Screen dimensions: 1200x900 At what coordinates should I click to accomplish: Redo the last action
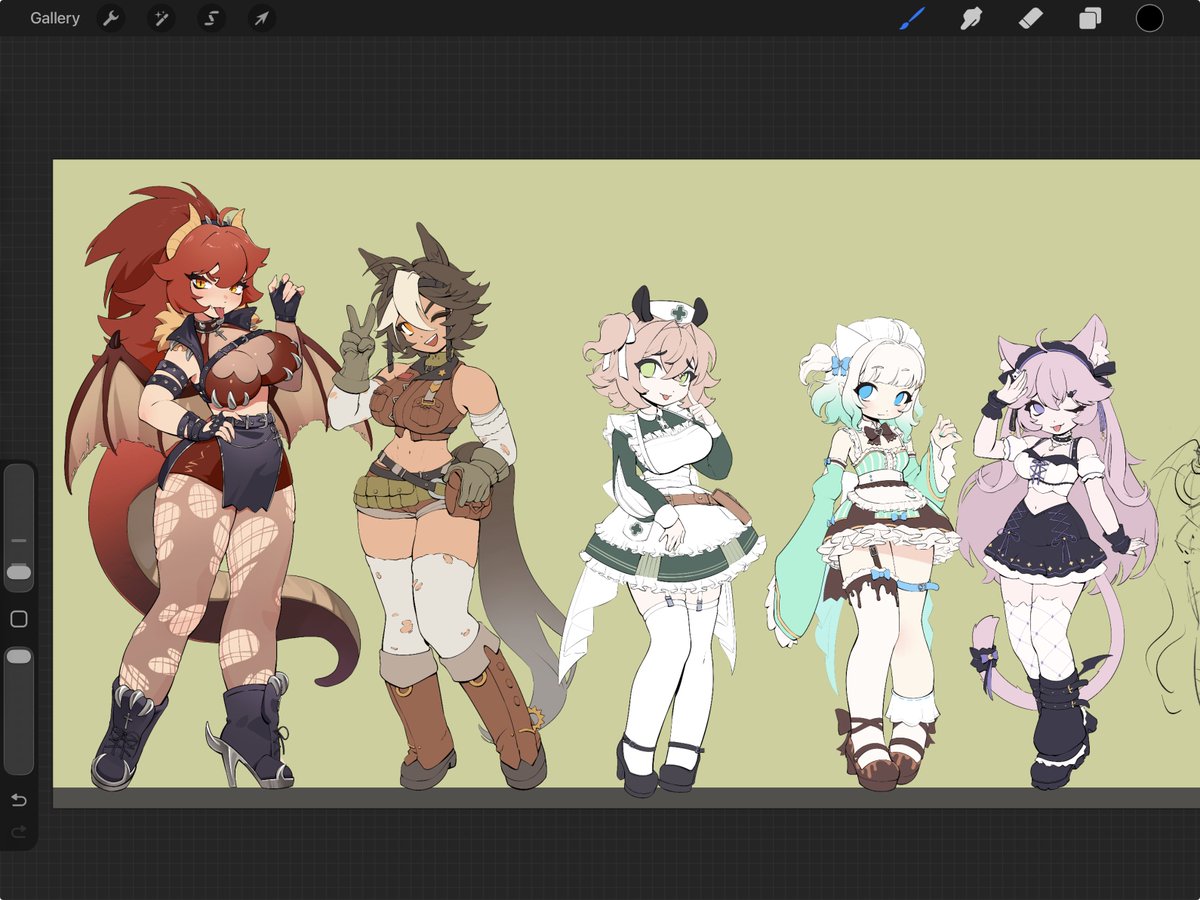(18, 832)
